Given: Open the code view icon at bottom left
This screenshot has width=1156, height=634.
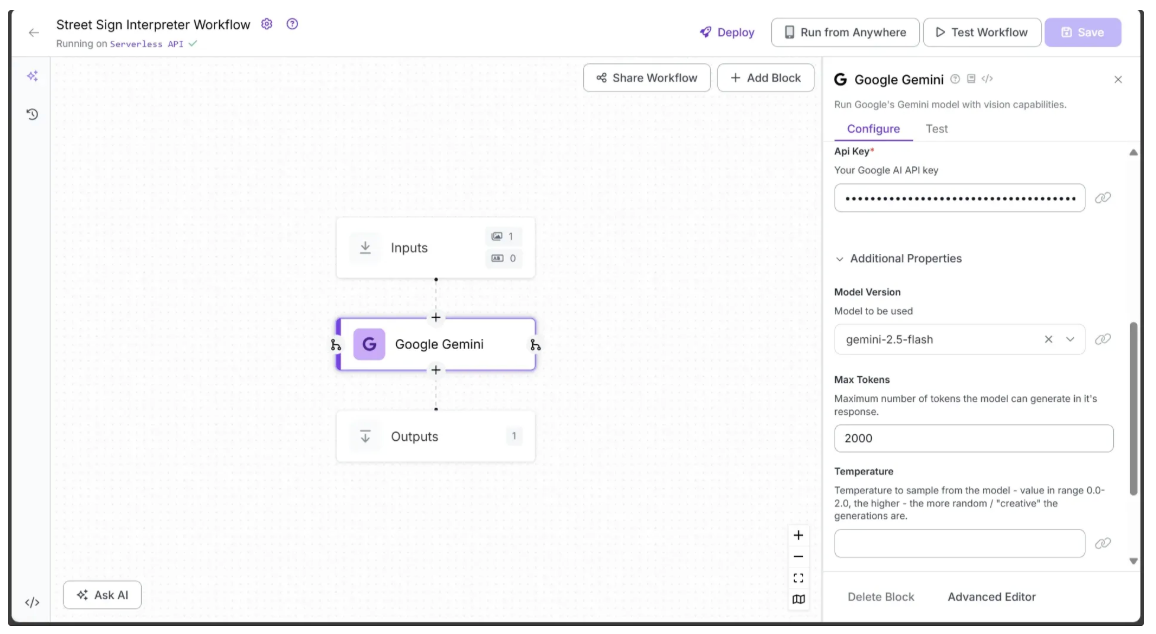Looking at the screenshot, I should [32, 602].
